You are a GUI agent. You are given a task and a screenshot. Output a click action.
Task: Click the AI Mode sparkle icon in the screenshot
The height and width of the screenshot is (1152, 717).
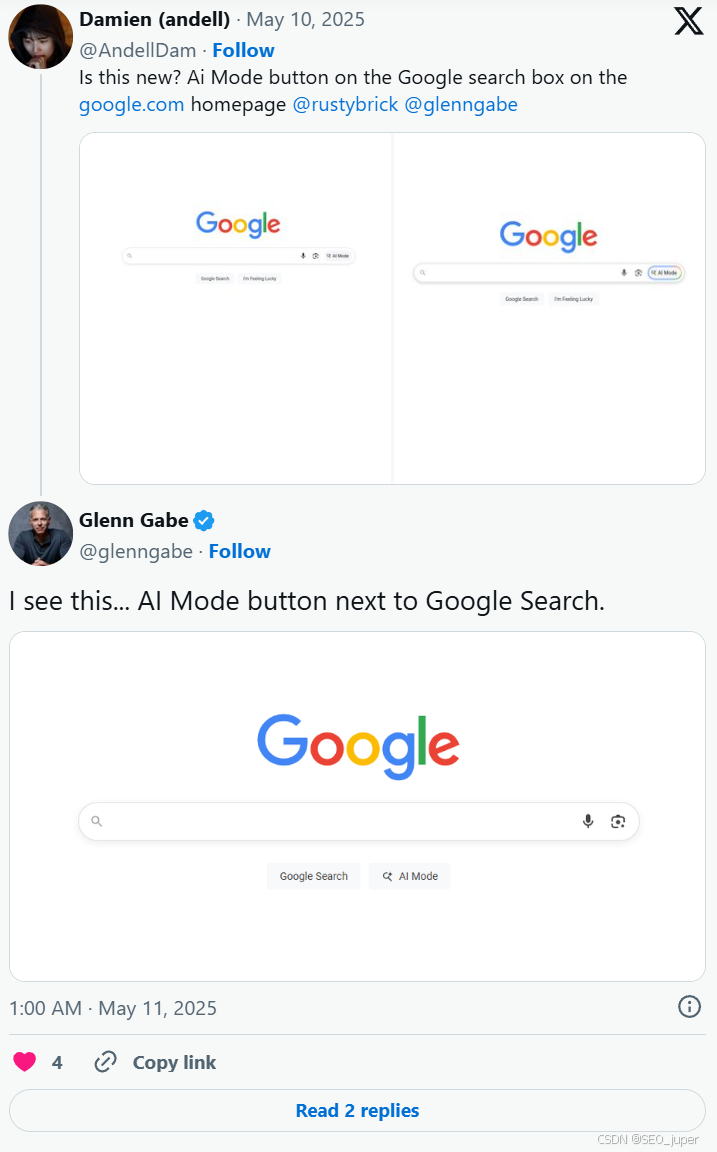[x=387, y=876]
